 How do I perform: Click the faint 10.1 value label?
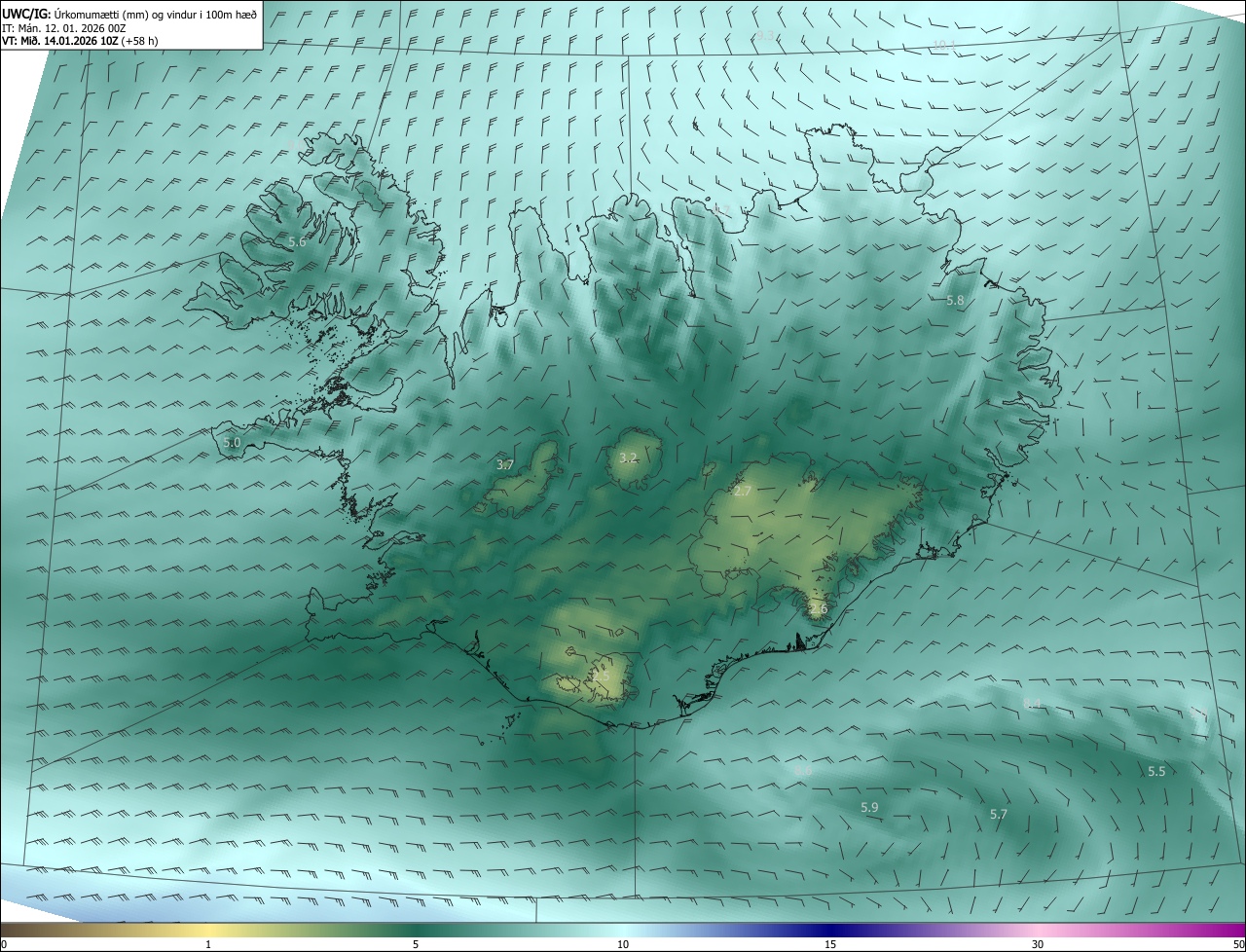coord(943,45)
